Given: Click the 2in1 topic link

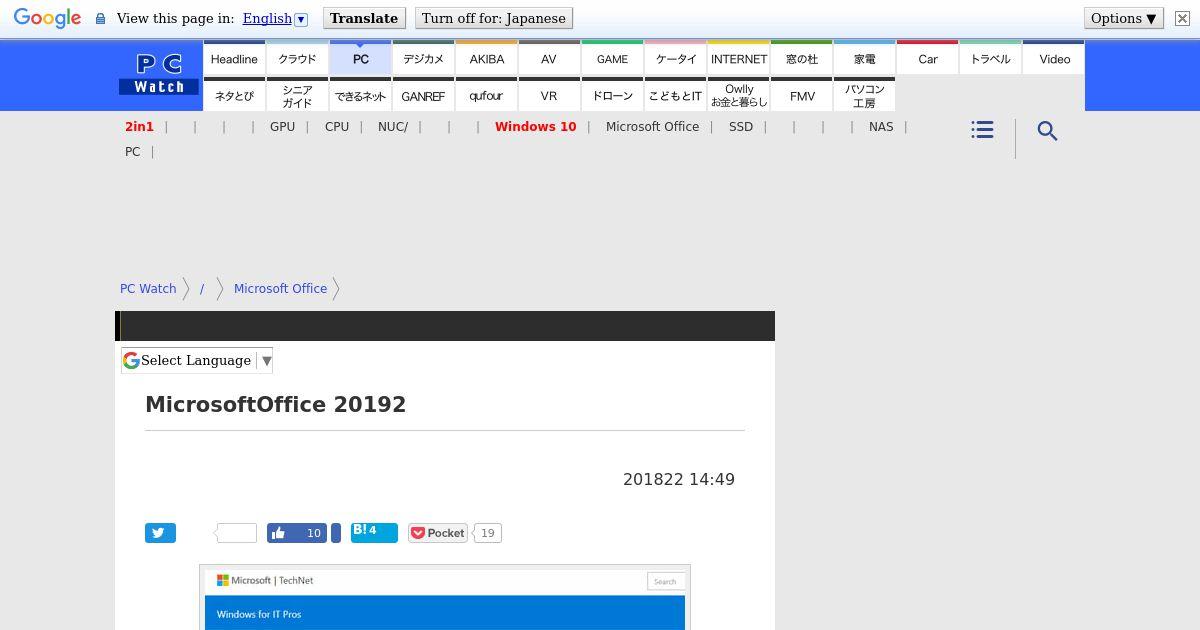Looking at the screenshot, I should point(139,127).
